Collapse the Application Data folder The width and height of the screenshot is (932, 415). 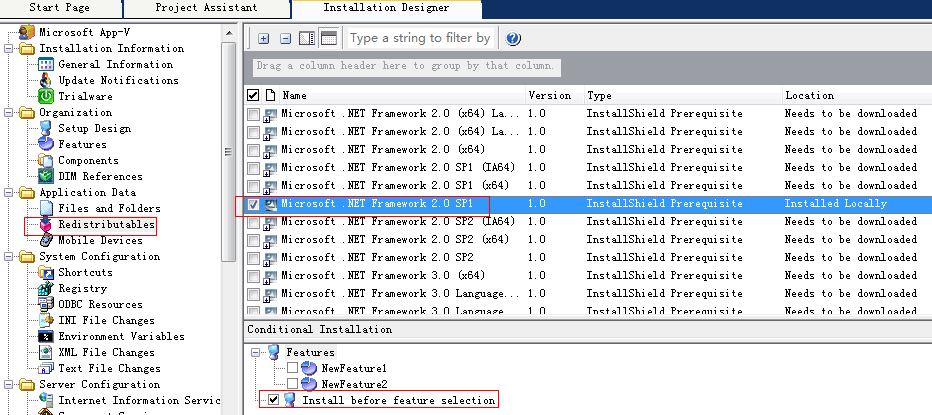8,193
